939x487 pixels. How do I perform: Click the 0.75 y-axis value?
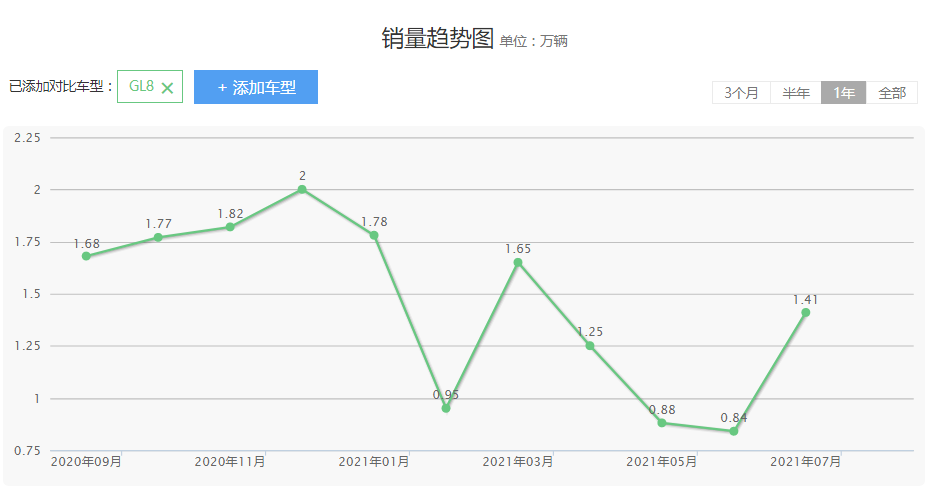[28, 450]
